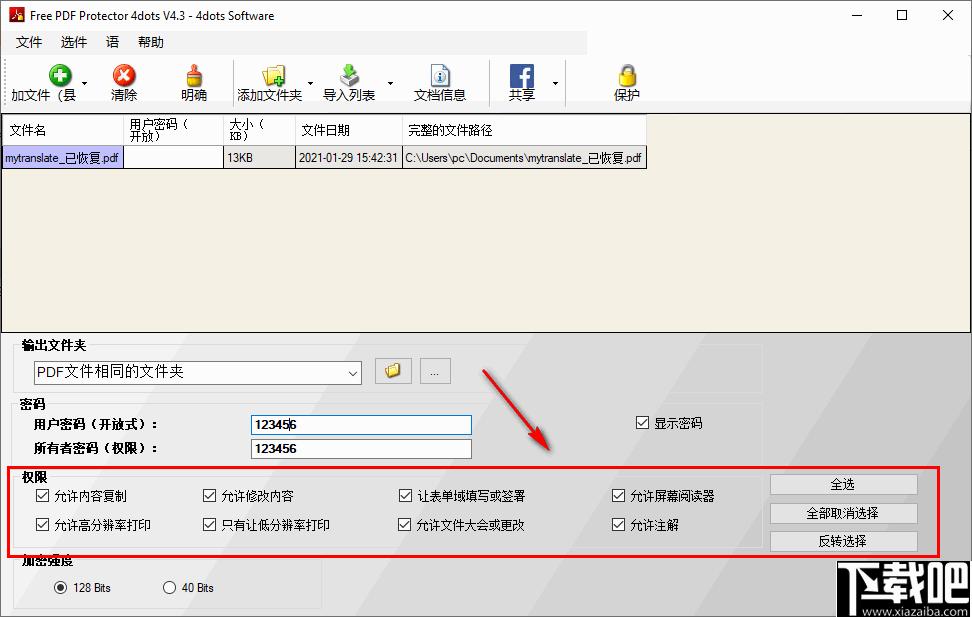Click the red 清除 remove icon
The image size is (972, 617).
[x=124, y=76]
